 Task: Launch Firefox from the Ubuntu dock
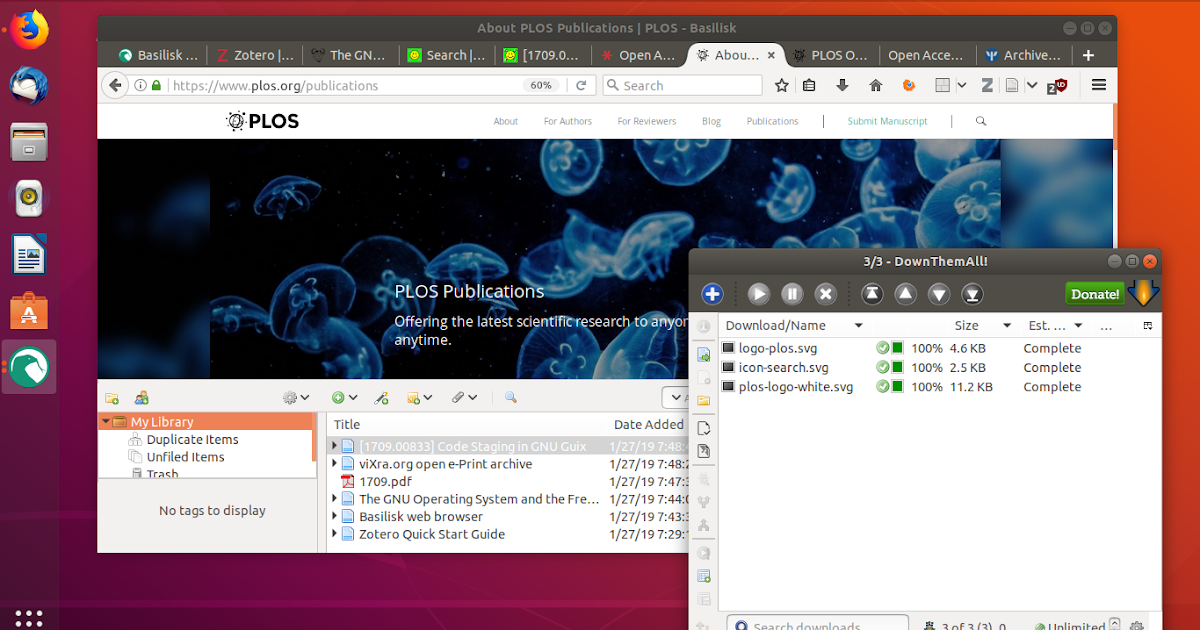click(28, 29)
